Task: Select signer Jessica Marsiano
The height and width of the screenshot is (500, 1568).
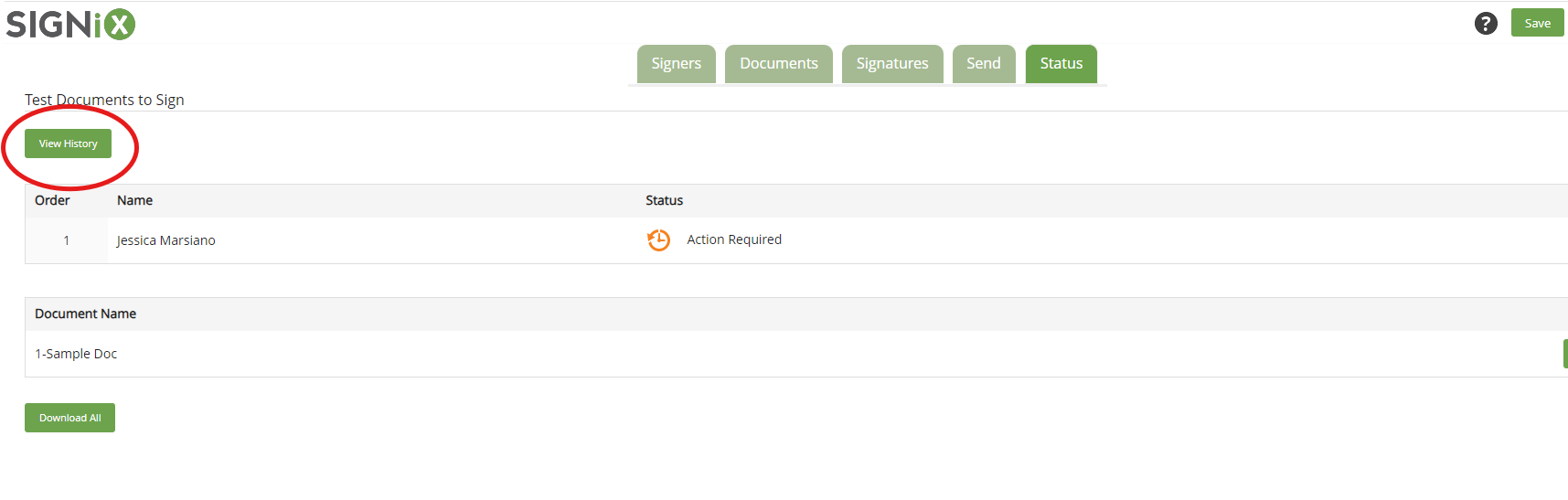Action: click(x=165, y=240)
